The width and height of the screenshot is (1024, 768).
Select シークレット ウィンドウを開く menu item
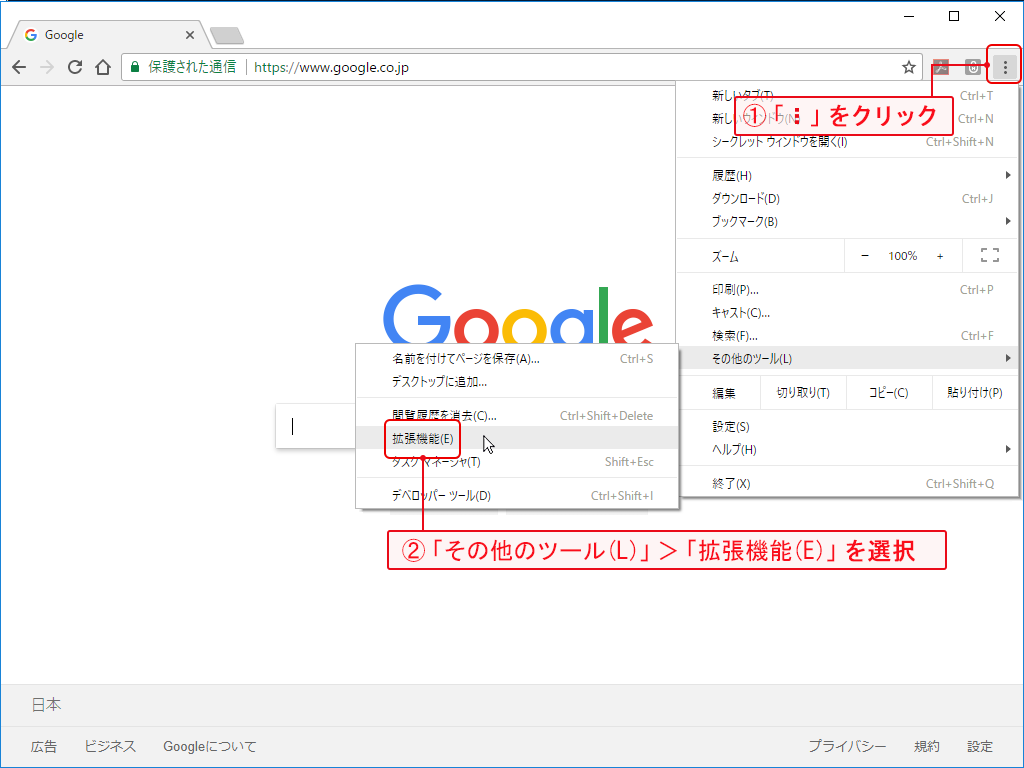click(x=847, y=142)
